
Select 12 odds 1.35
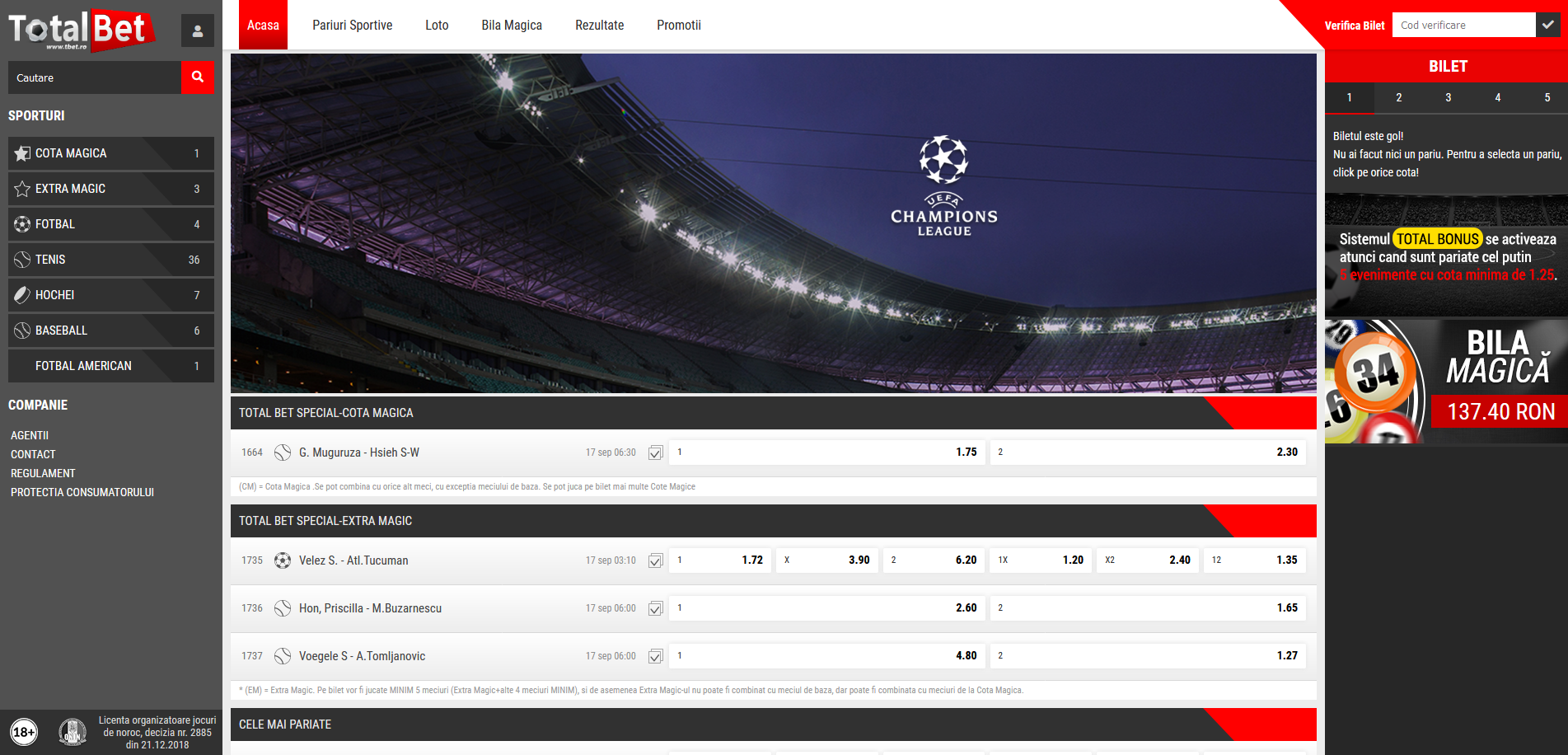click(x=1255, y=560)
